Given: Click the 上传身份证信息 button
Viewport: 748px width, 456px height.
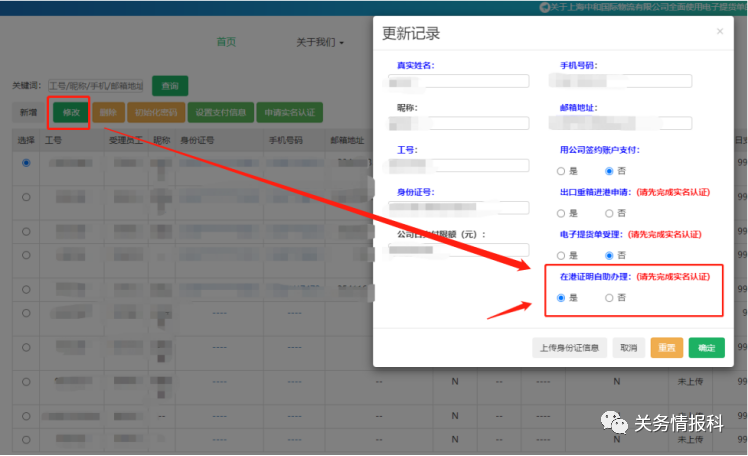Looking at the screenshot, I should click(x=569, y=348).
